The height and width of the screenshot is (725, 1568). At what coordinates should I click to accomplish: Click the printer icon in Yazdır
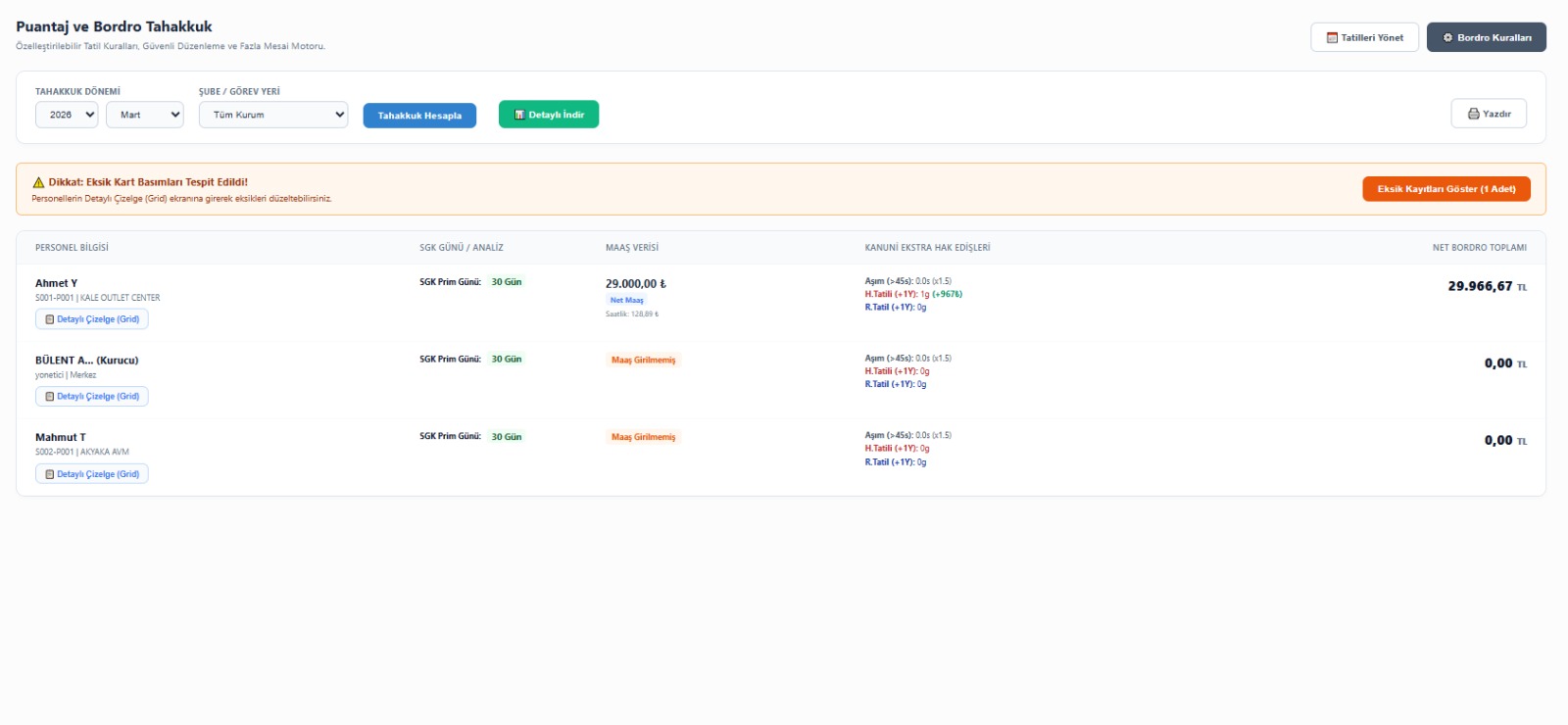coord(1473,114)
